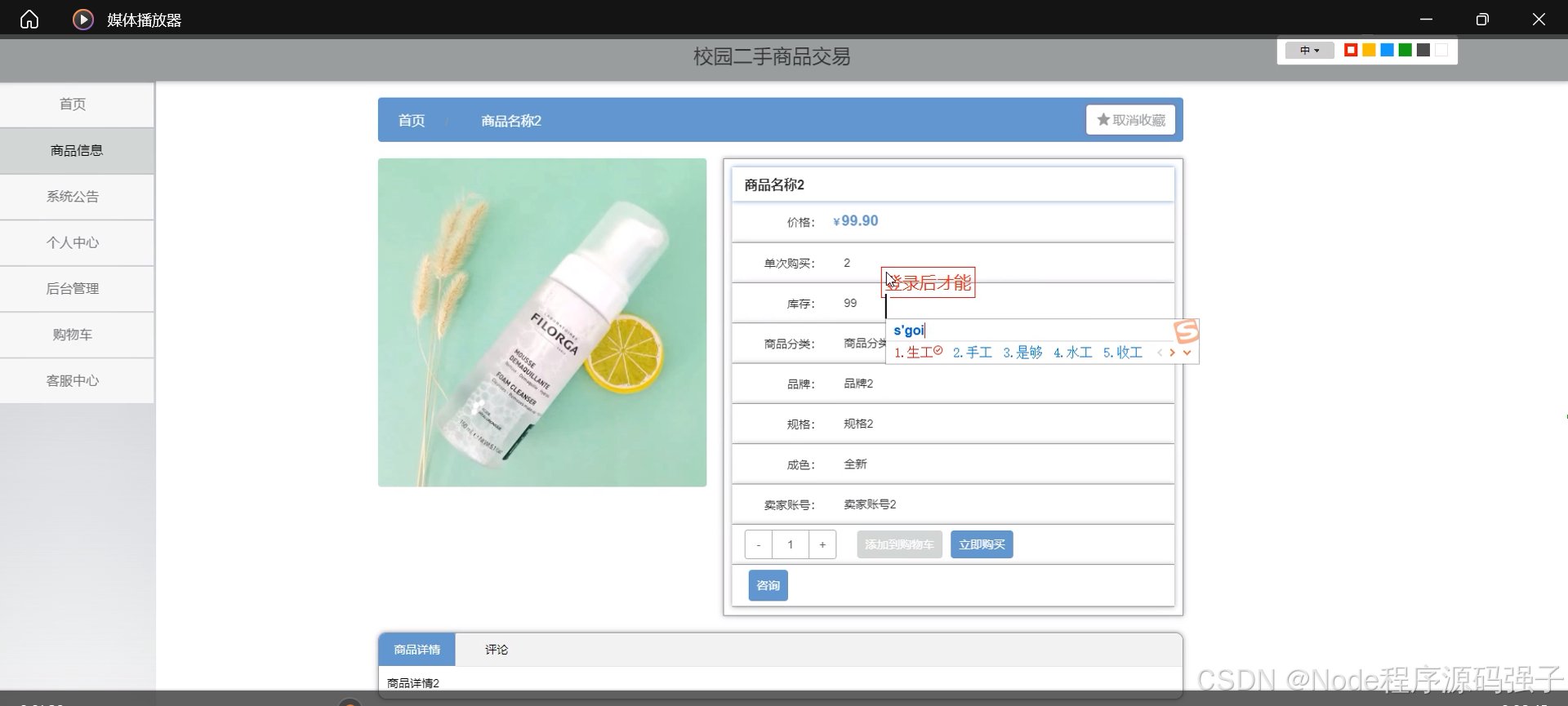The height and width of the screenshot is (706, 1568).
Task: Click 商品详情2 description text
Action: pyautogui.click(x=413, y=683)
